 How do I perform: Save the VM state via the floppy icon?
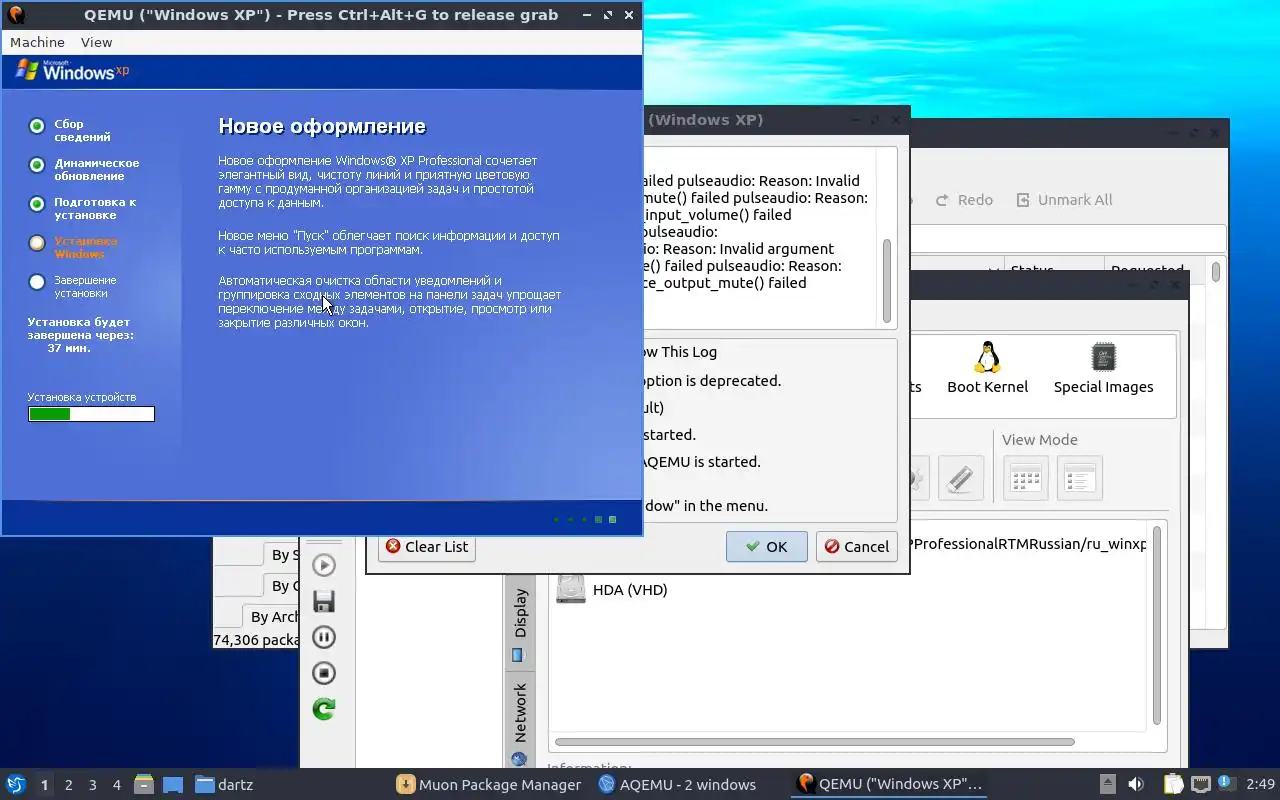[324, 601]
